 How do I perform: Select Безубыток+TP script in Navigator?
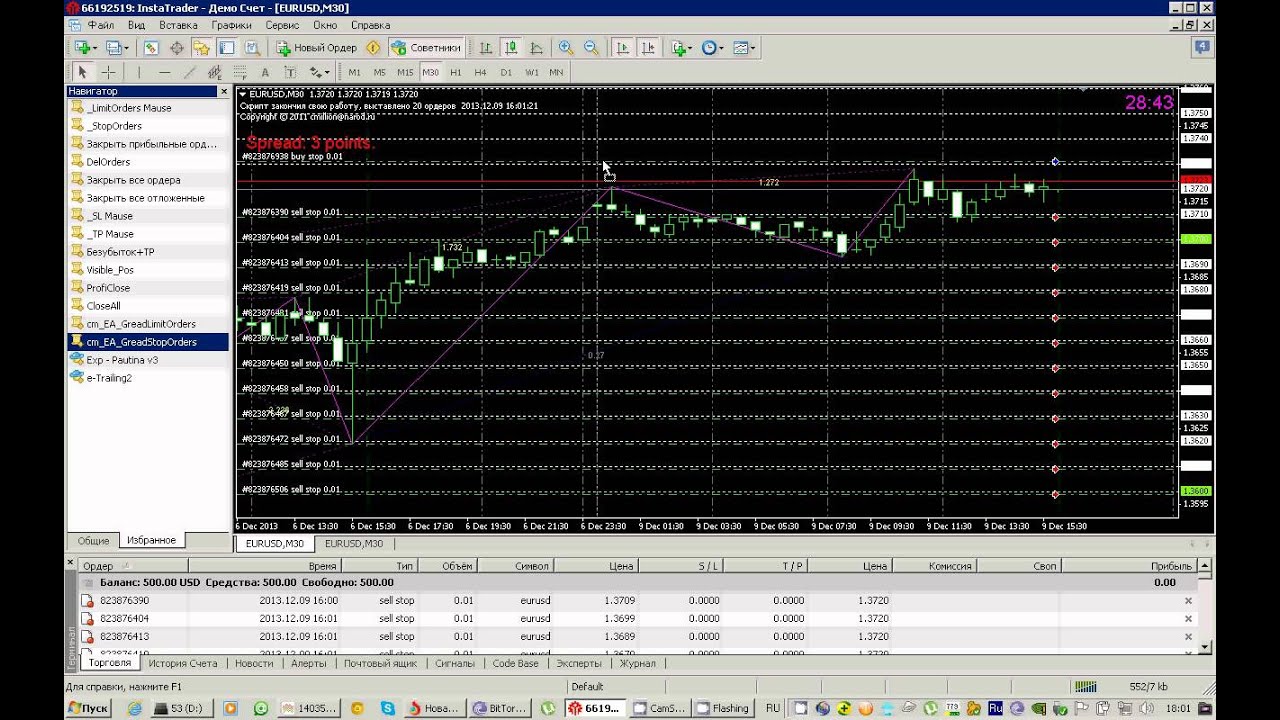click(120, 252)
